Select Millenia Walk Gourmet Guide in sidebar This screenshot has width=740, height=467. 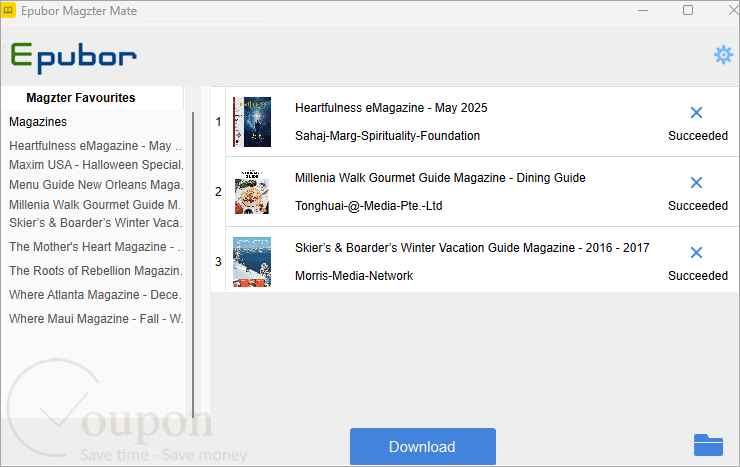click(95, 205)
